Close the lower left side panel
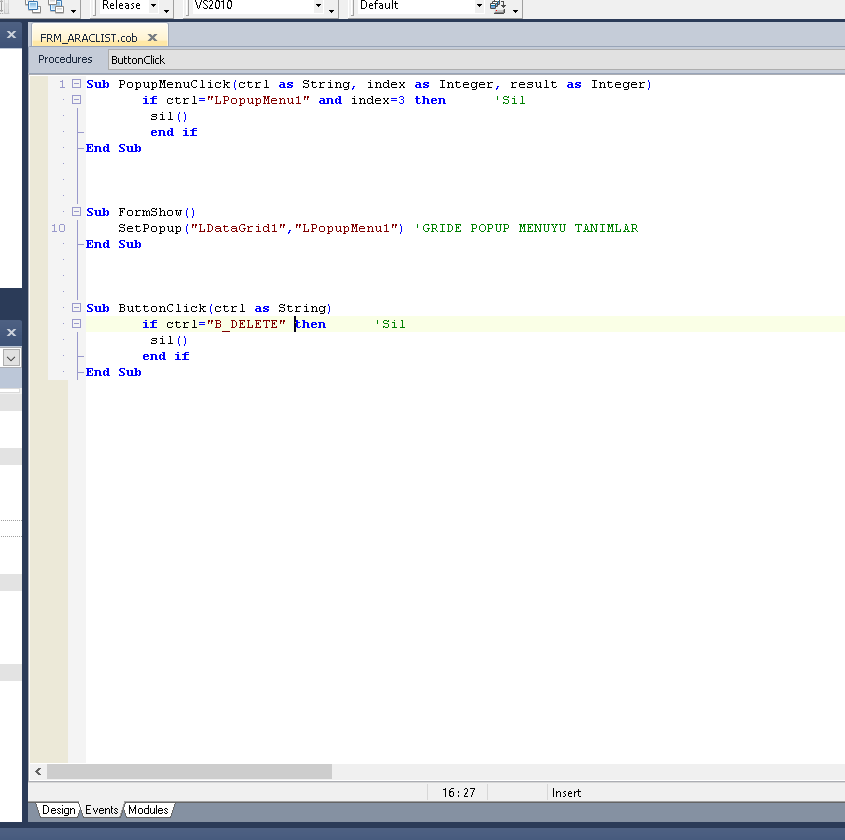Viewport: 845px width, 840px height. pyautogui.click(x=11, y=331)
